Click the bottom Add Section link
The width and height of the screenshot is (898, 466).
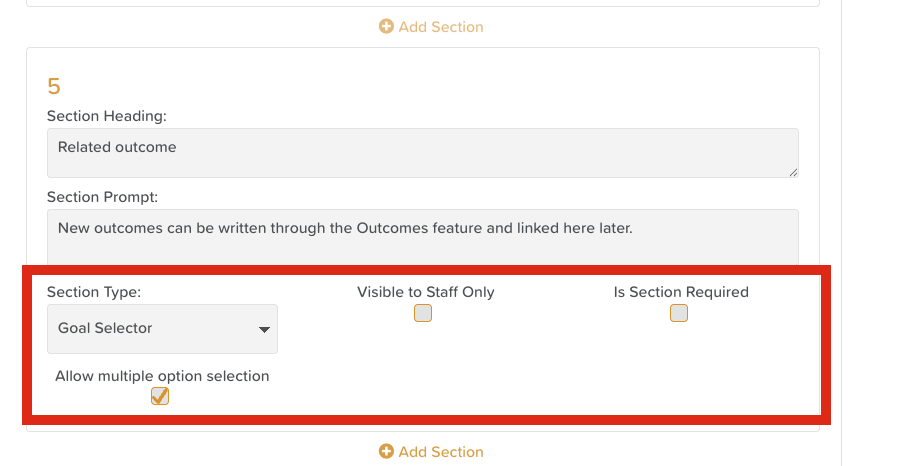click(x=440, y=452)
